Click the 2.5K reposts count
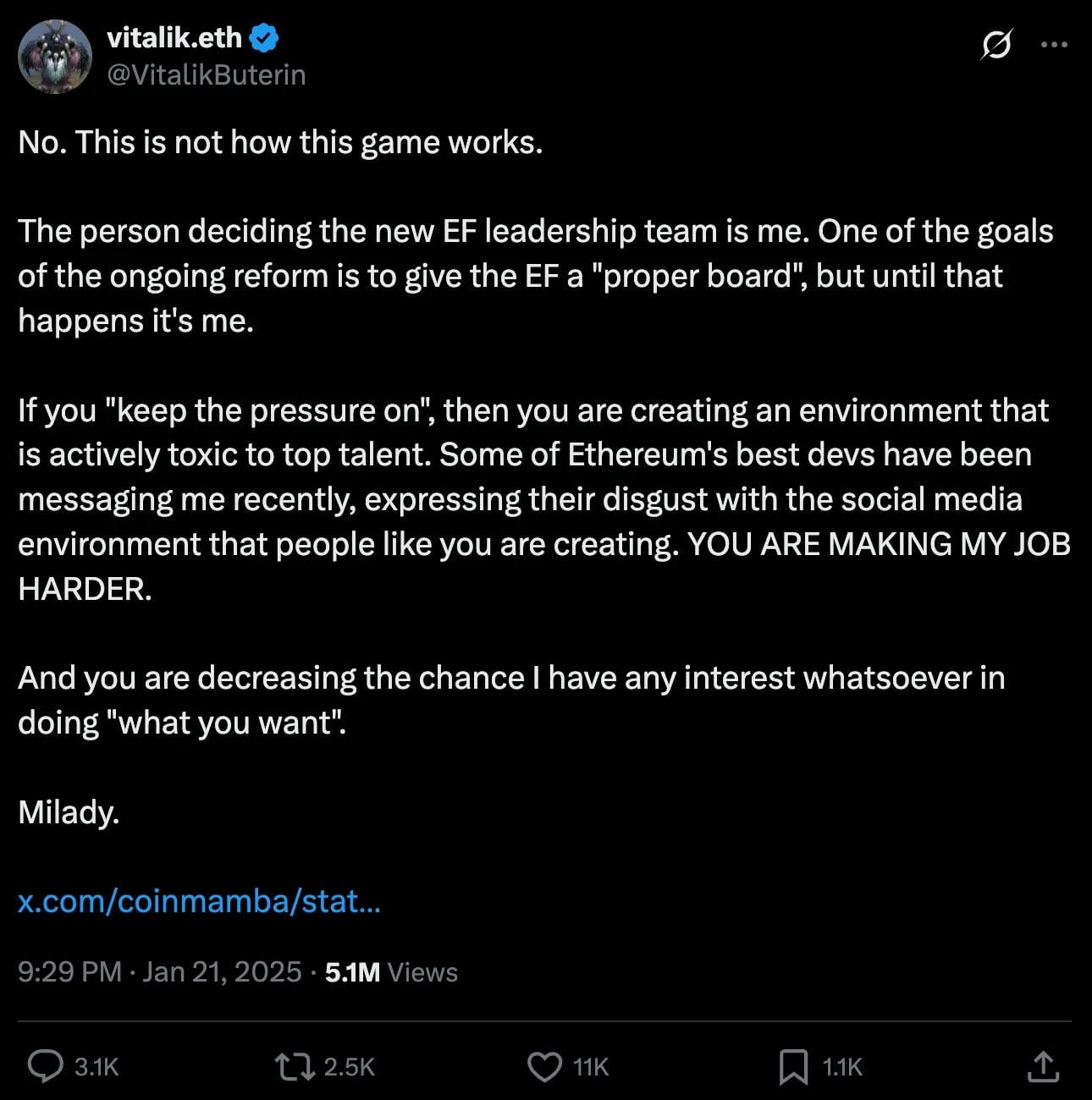This screenshot has height=1100, width=1092. [x=349, y=1067]
